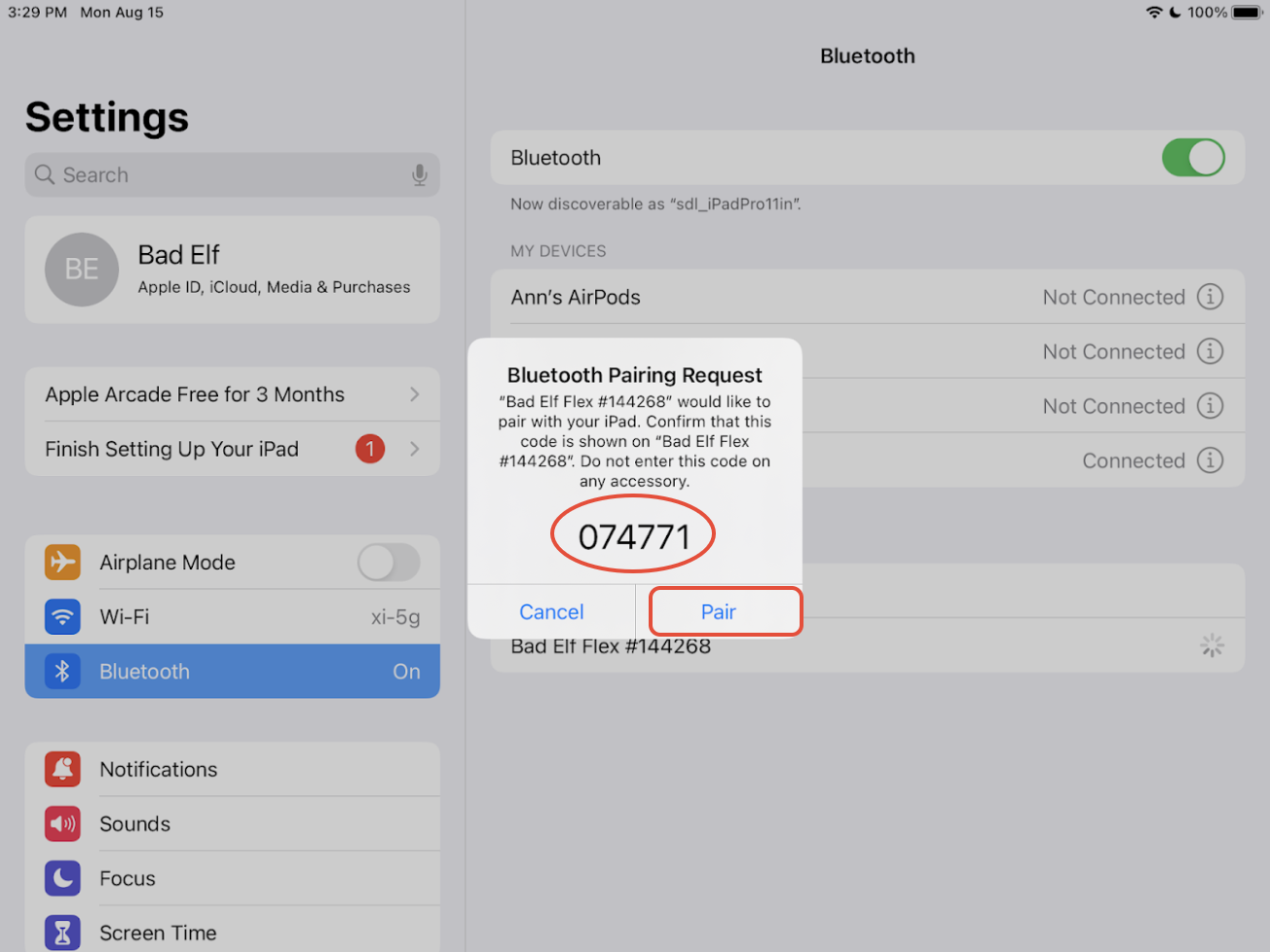
Task: Tap Wi-Fi status icon in status bar
Action: click(x=1154, y=13)
